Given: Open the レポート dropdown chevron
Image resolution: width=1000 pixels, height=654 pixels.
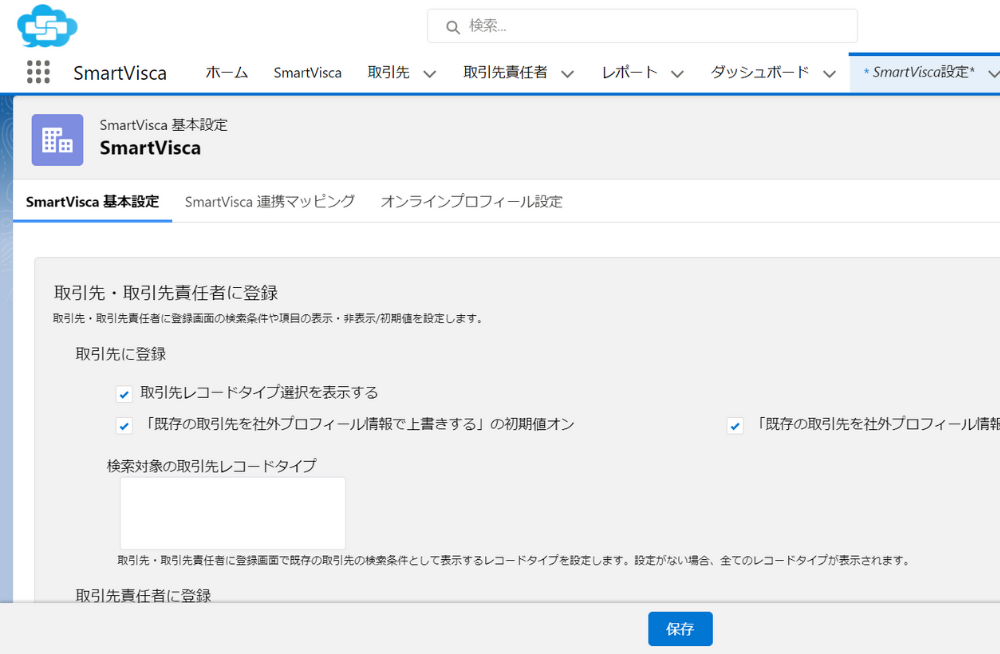Looking at the screenshot, I should [677, 73].
